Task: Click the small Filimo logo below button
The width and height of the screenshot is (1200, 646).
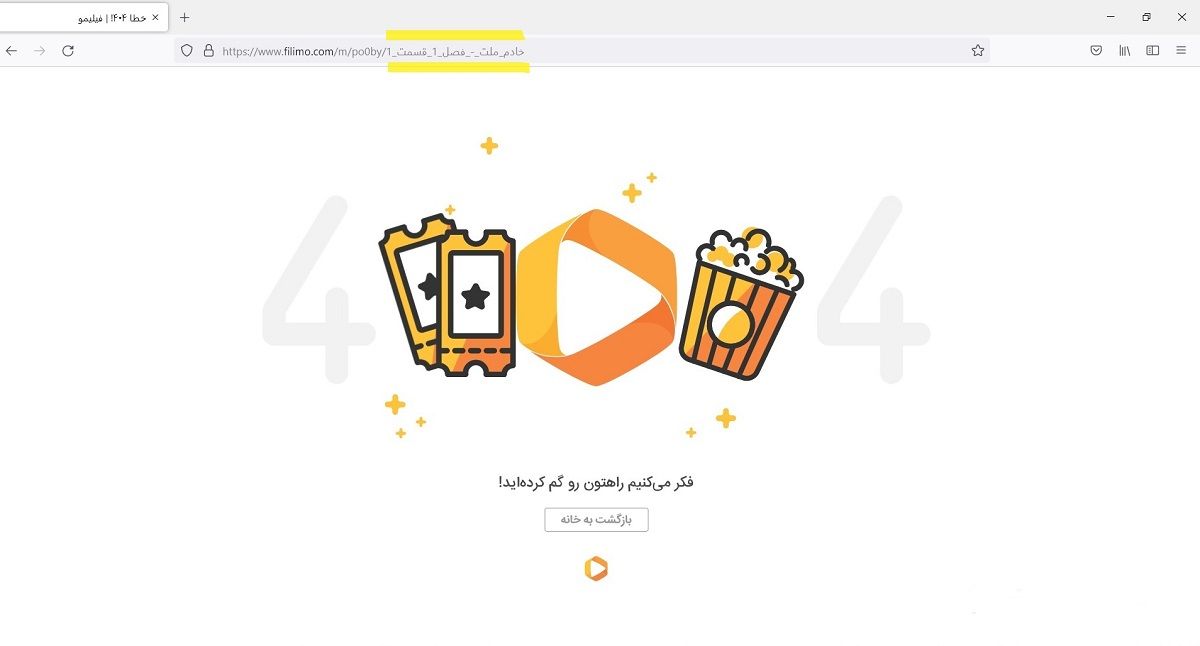Action: pos(596,569)
